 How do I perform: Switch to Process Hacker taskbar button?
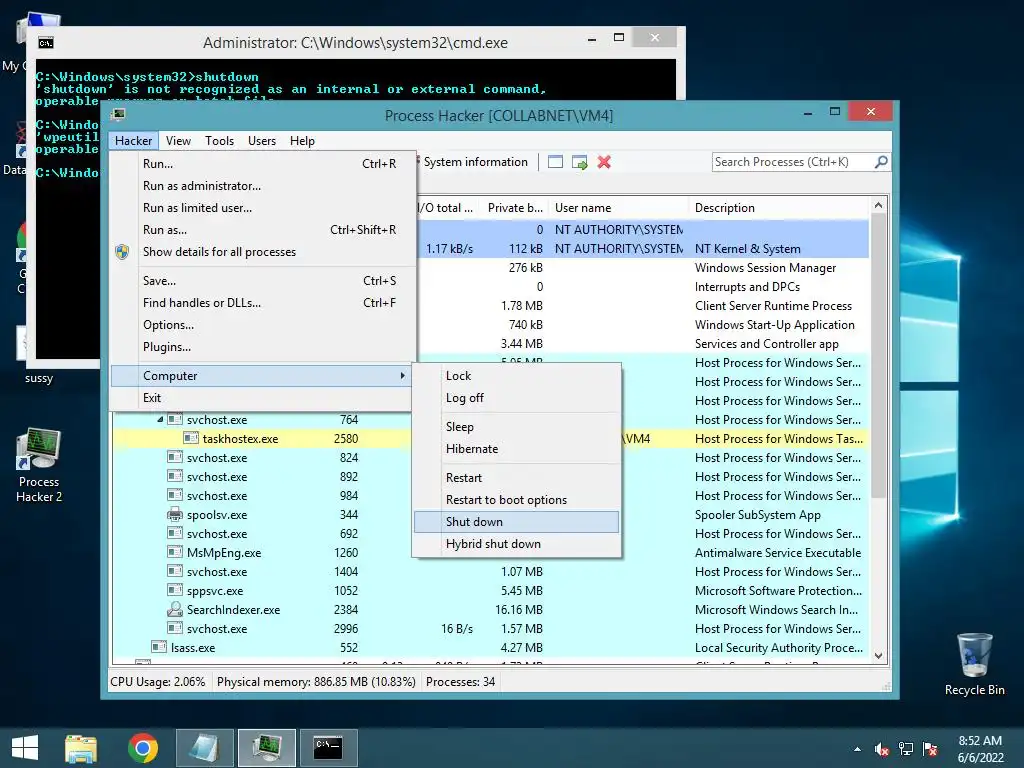[266, 748]
